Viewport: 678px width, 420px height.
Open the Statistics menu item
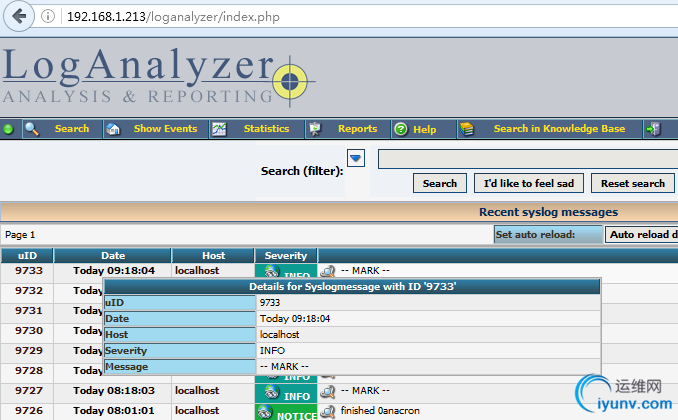(x=266, y=128)
